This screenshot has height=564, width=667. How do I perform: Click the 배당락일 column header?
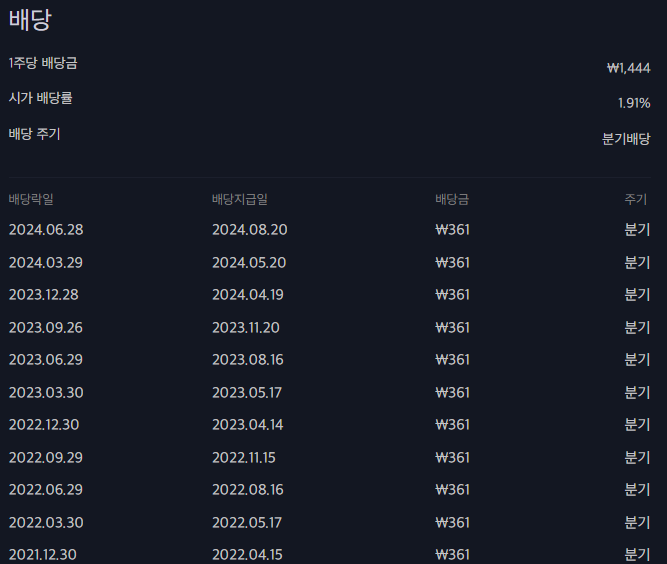(x=31, y=199)
